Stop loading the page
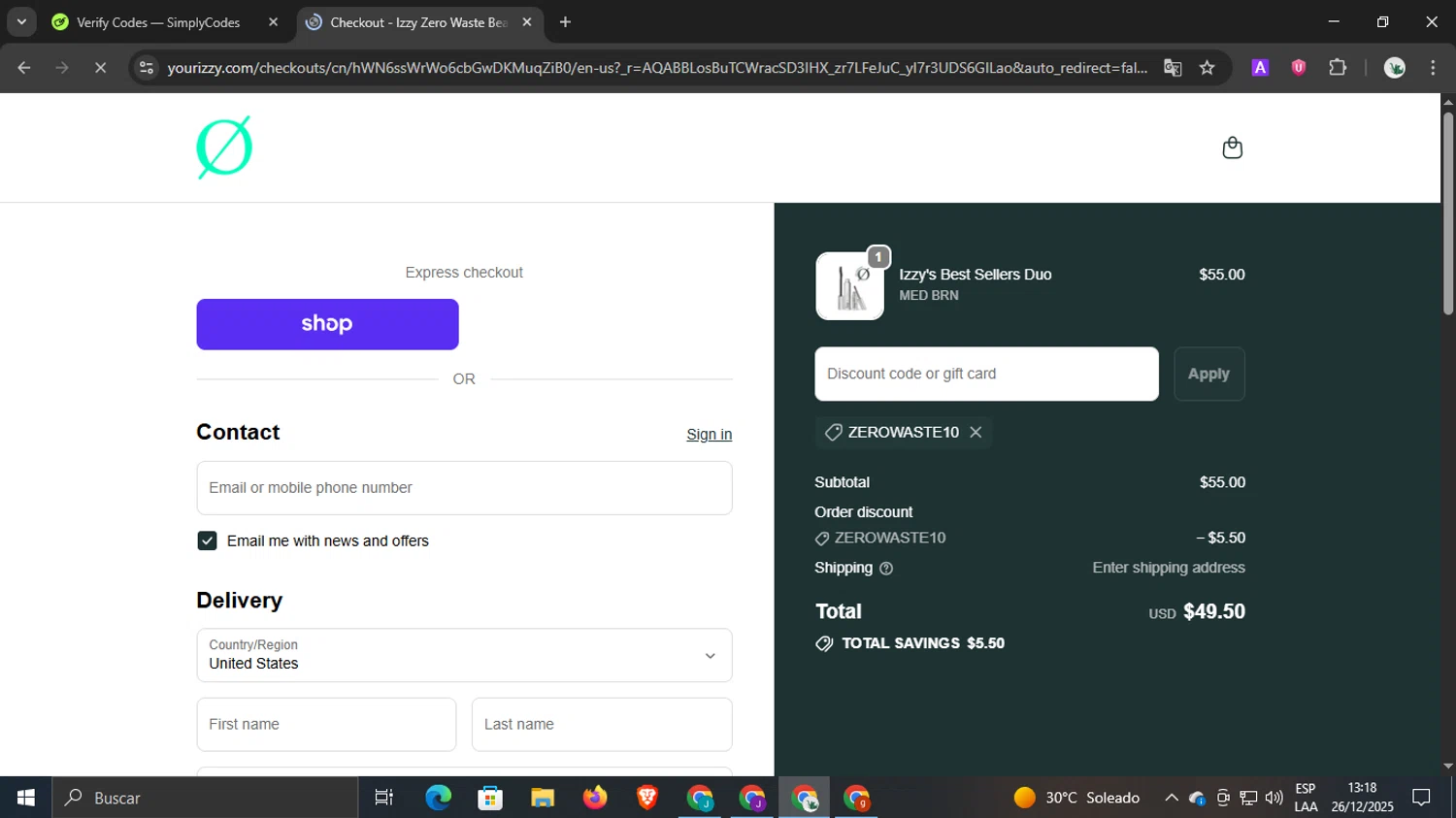Screen dimensions: 1456x818 [x=100, y=68]
